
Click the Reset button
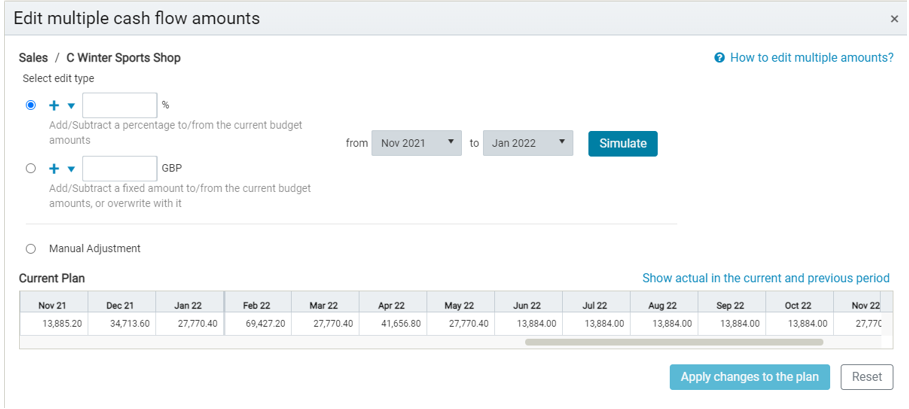[867, 377]
